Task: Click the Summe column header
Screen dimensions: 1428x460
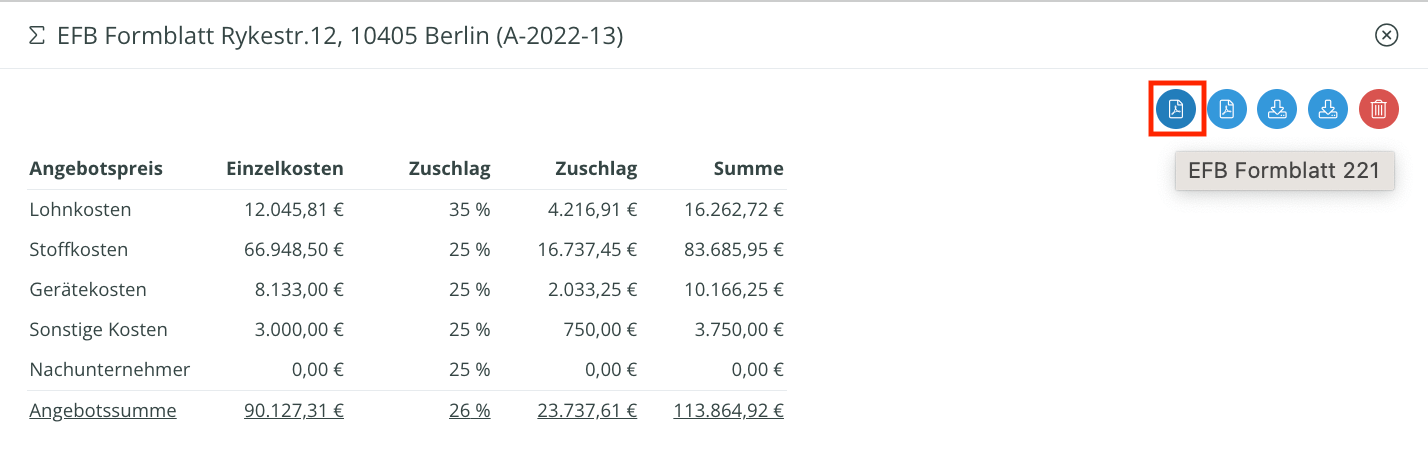Action: (749, 168)
